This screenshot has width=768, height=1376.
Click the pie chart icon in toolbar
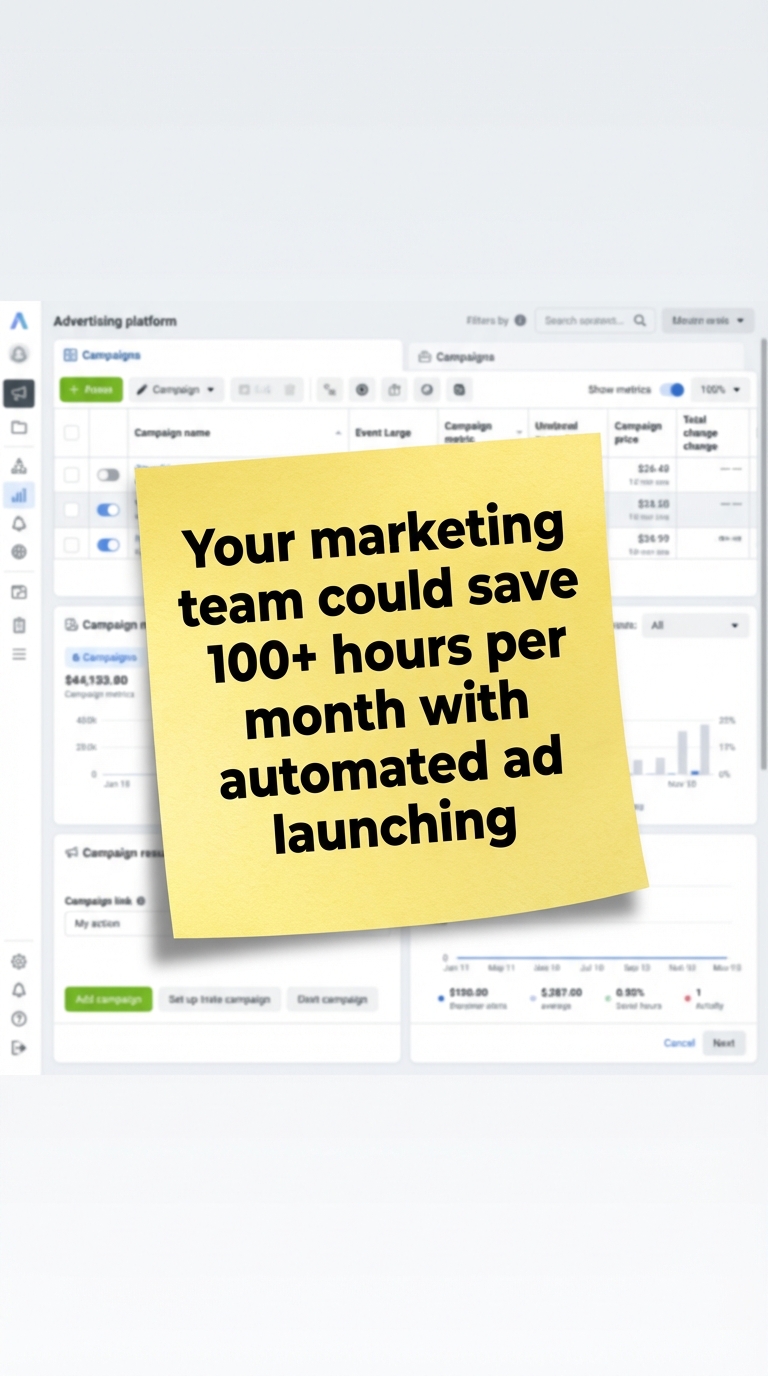[426, 390]
